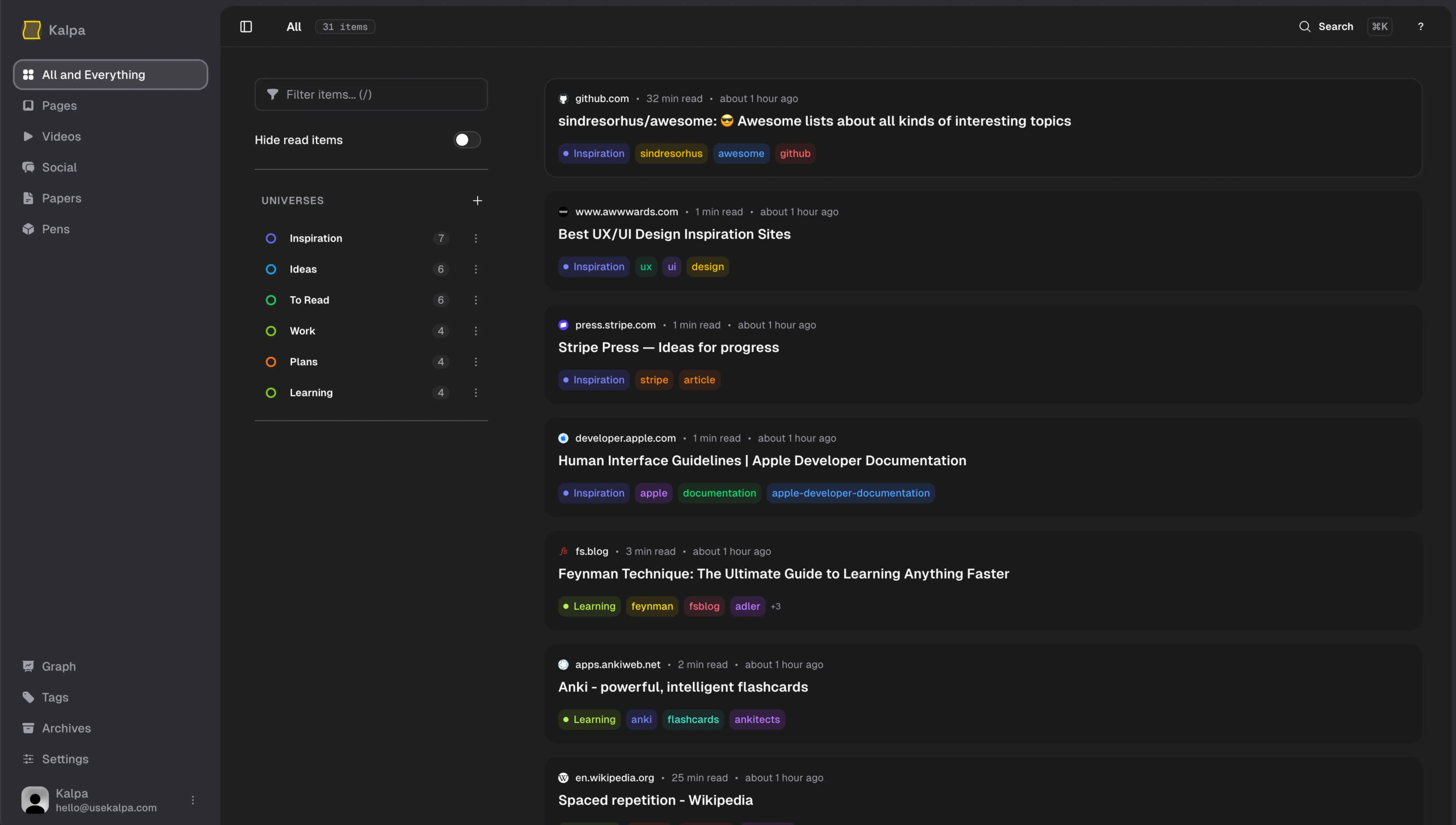
Task: Open the help question mark icon
Action: (x=1420, y=27)
